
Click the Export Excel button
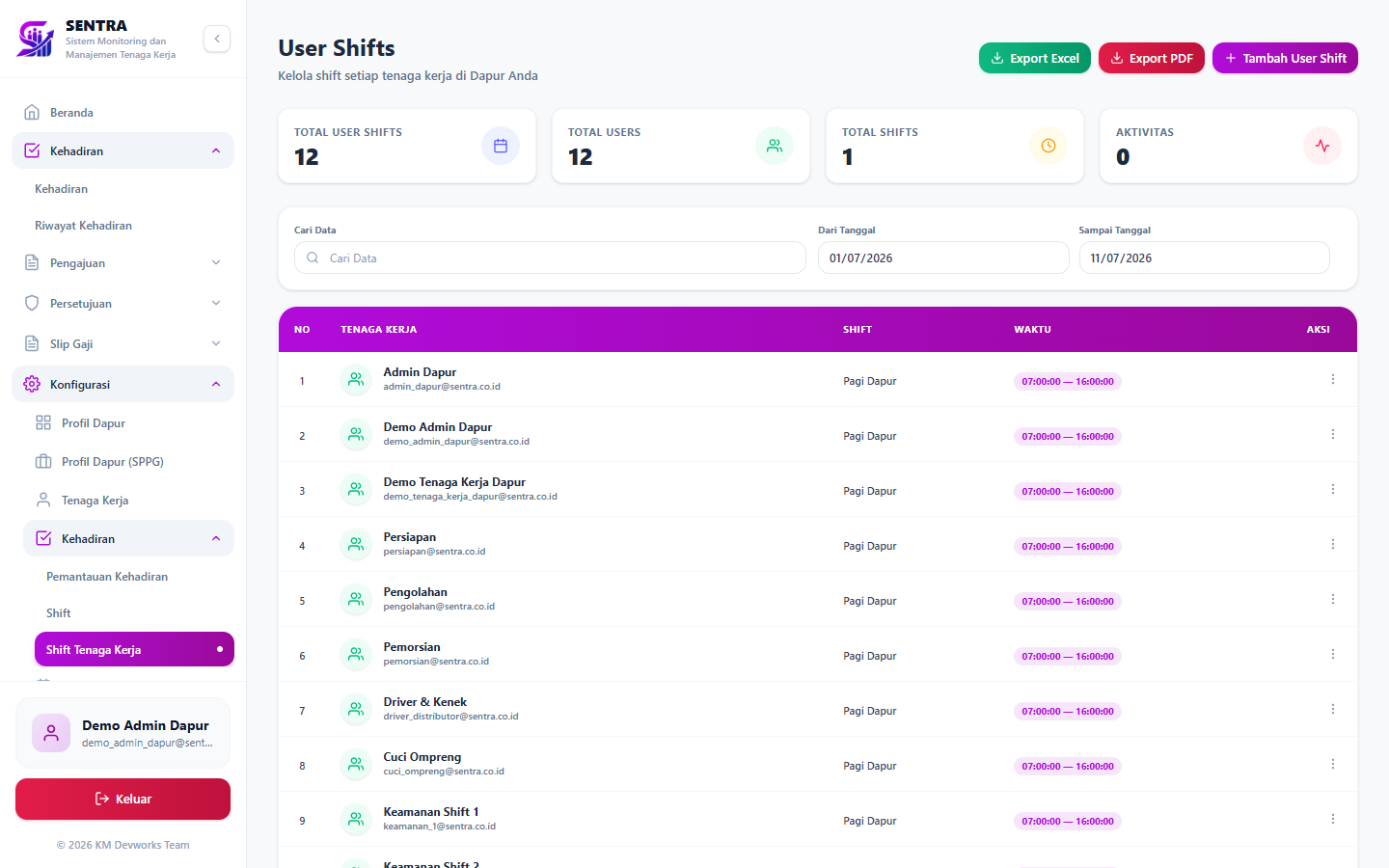coord(1035,58)
